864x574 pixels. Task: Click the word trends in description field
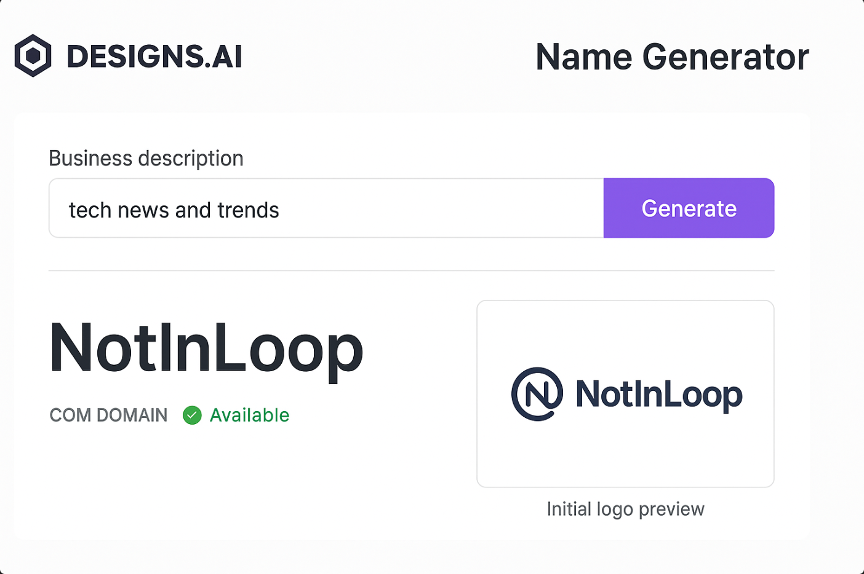tap(249, 210)
